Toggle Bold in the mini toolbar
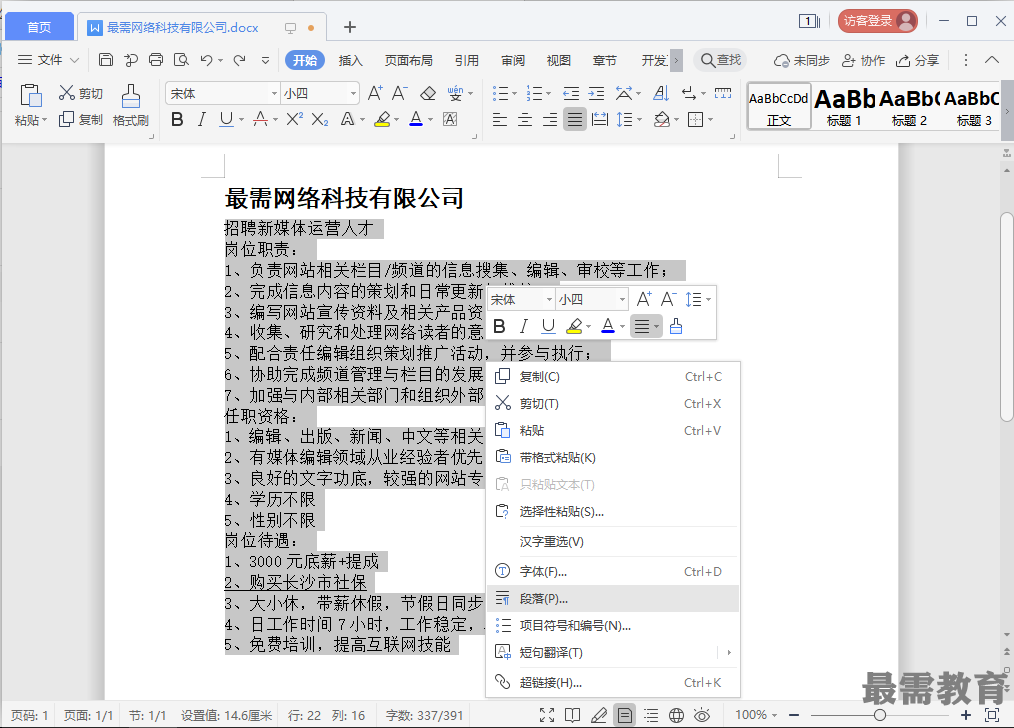The width and height of the screenshot is (1014, 728). click(x=499, y=326)
